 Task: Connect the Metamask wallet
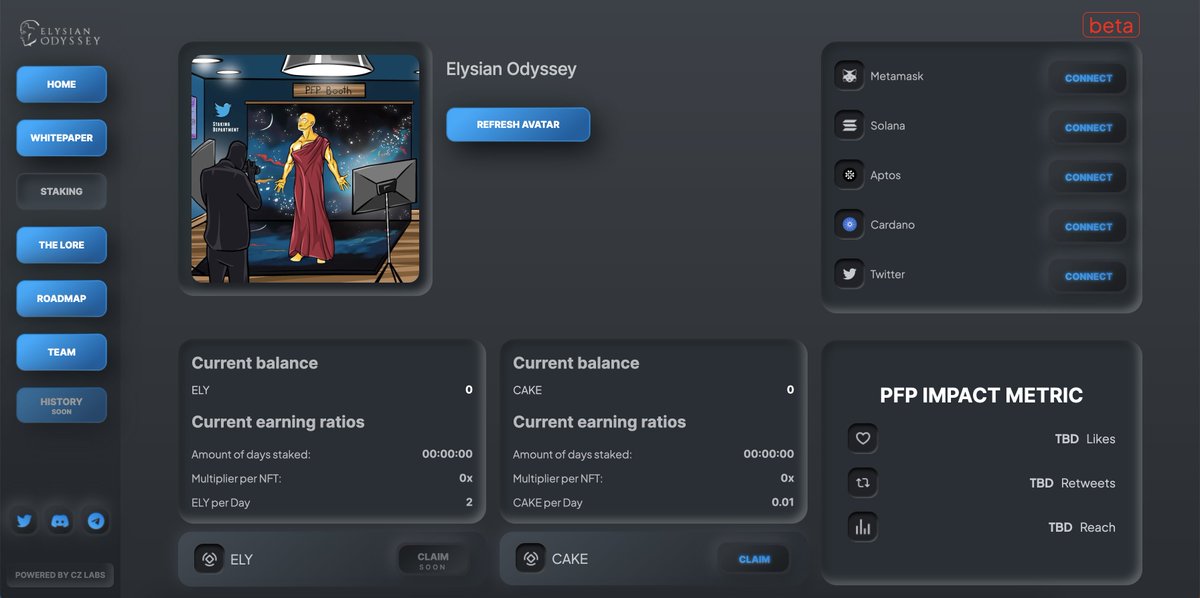[x=1088, y=78]
